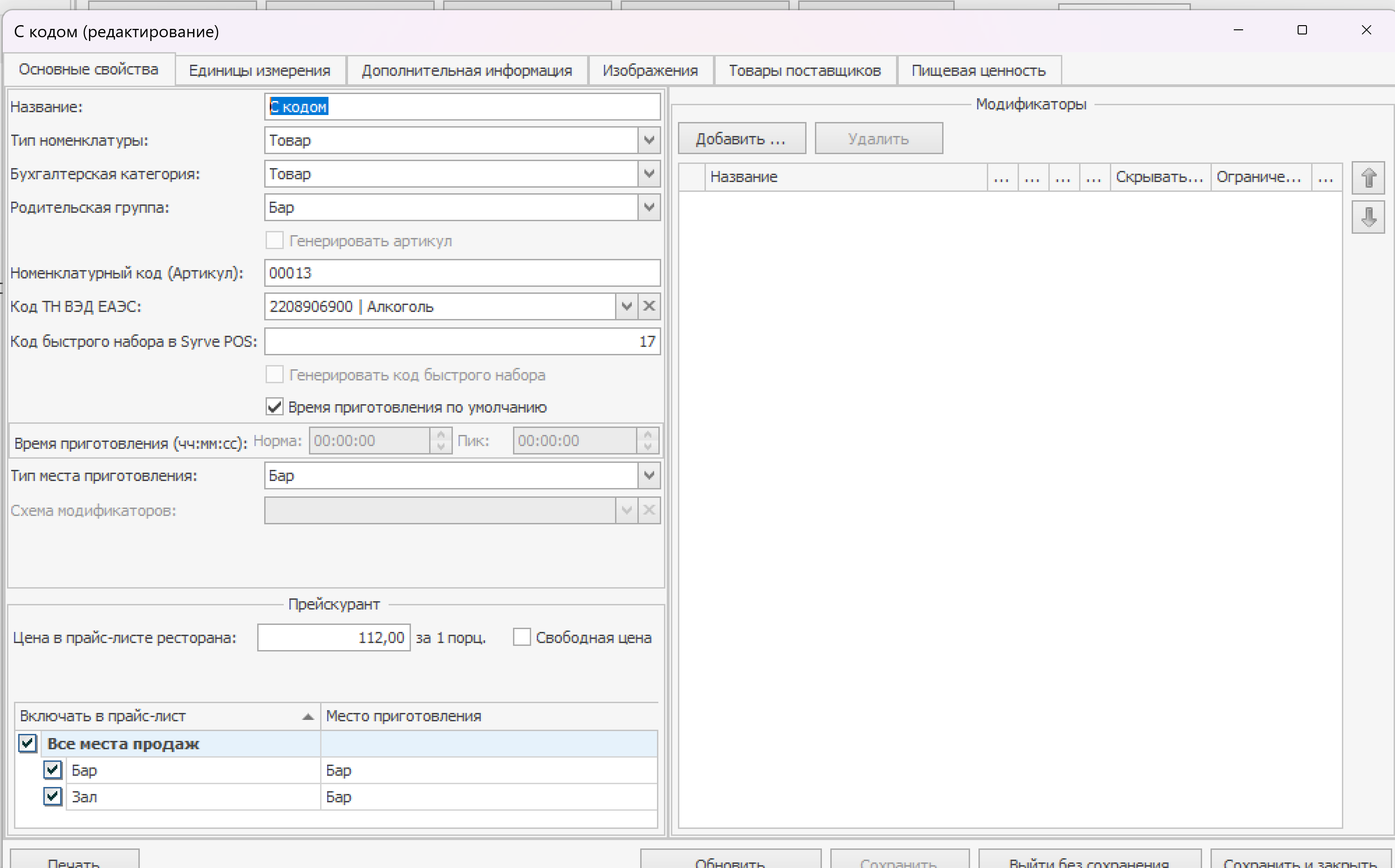Screen dimensions: 1395x868
Task: Open Тип места приготовления dropdown
Action: (649, 475)
